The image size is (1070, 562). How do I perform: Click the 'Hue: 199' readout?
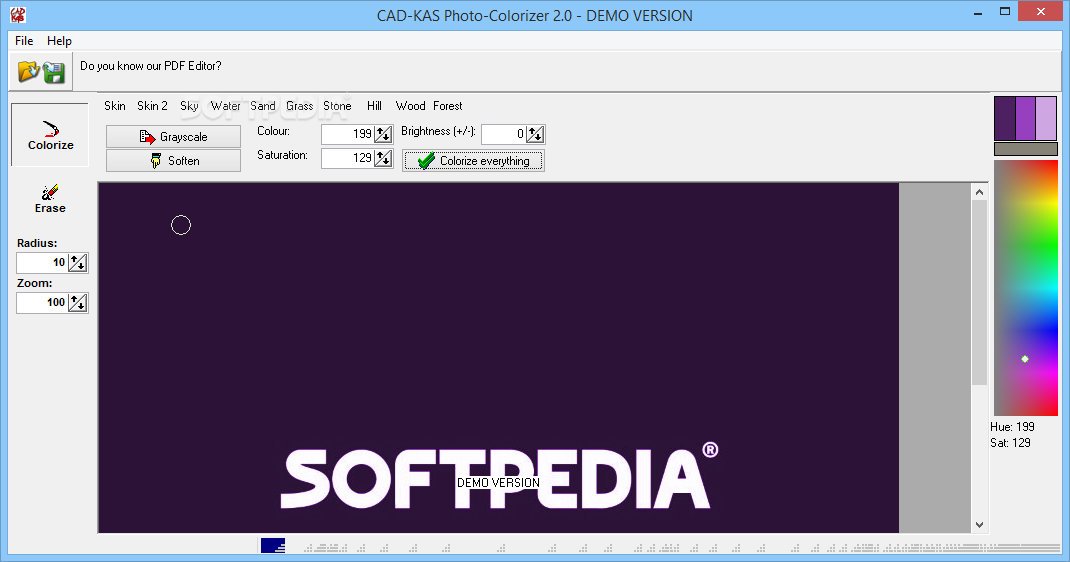pos(1012,427)
